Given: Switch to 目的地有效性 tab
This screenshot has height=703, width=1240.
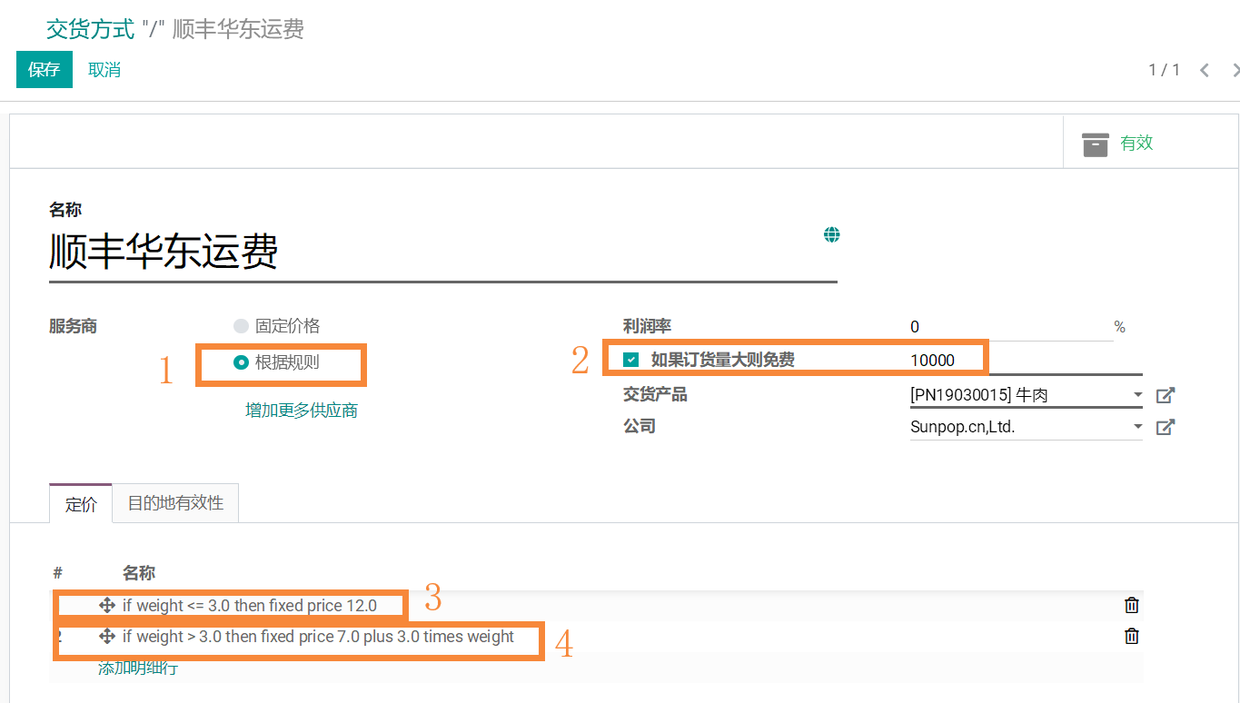Looking at the screenshot, I should (176, 503).
